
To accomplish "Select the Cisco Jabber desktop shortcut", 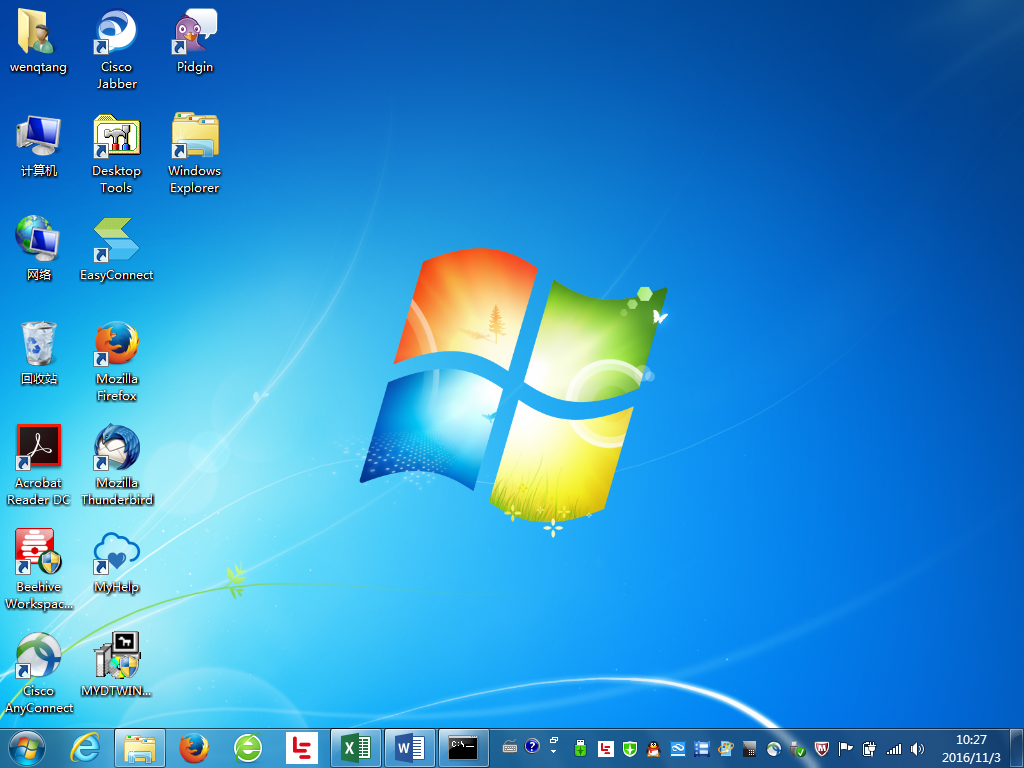I will pos(116,49).
